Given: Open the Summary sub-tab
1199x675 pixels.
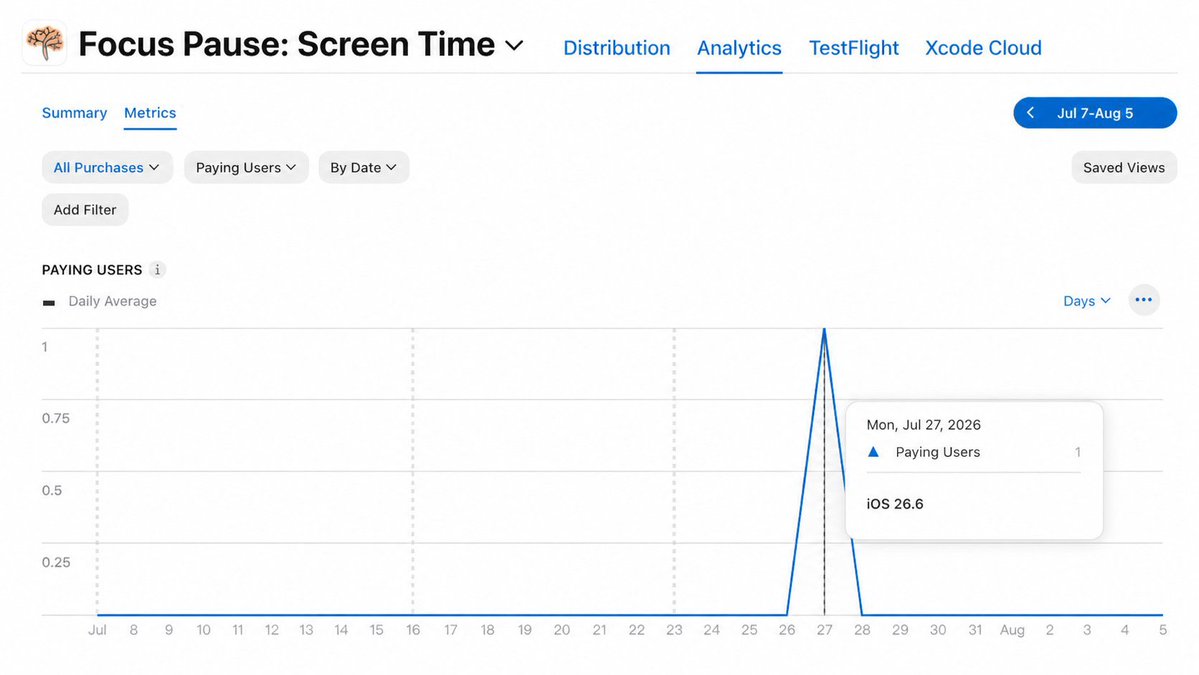Looking at the screenshot, I should (74, 113).
